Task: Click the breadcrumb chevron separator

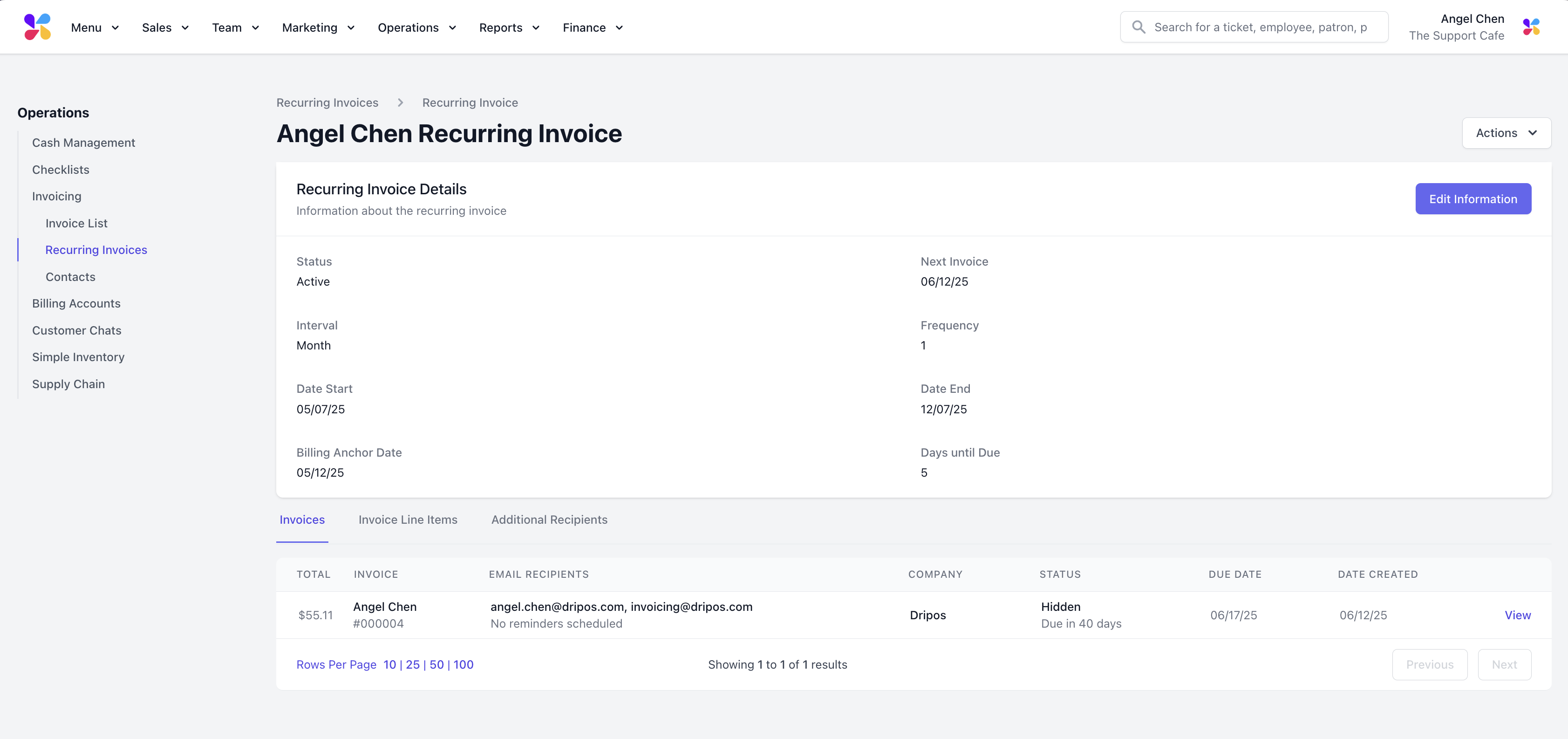Action: pyautogui.click(x=401, y=103)
